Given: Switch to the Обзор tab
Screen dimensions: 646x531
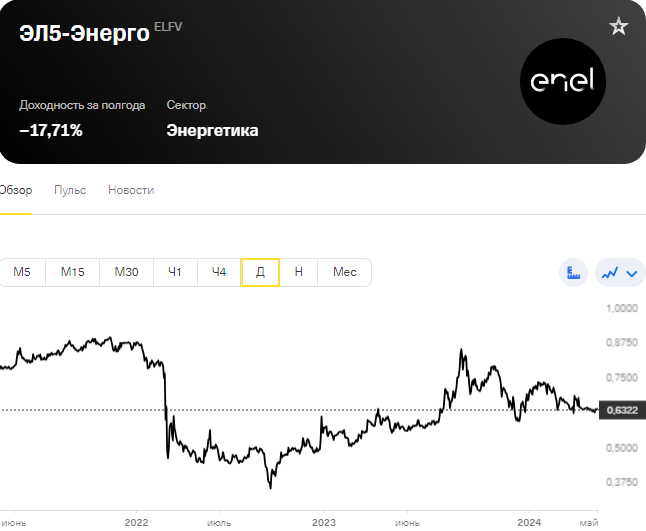Looking at the screenshot, I should (x=16, y=190).
